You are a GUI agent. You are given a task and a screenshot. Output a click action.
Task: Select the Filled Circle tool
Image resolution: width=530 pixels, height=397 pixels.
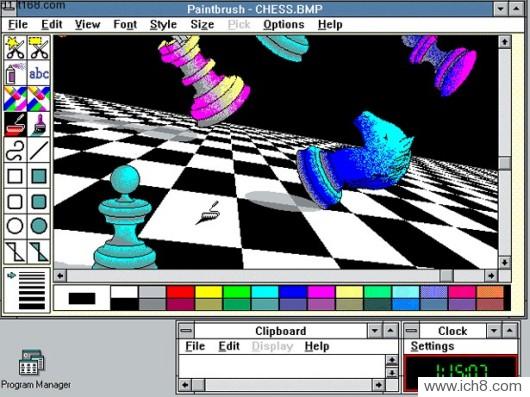click(39, 226)
